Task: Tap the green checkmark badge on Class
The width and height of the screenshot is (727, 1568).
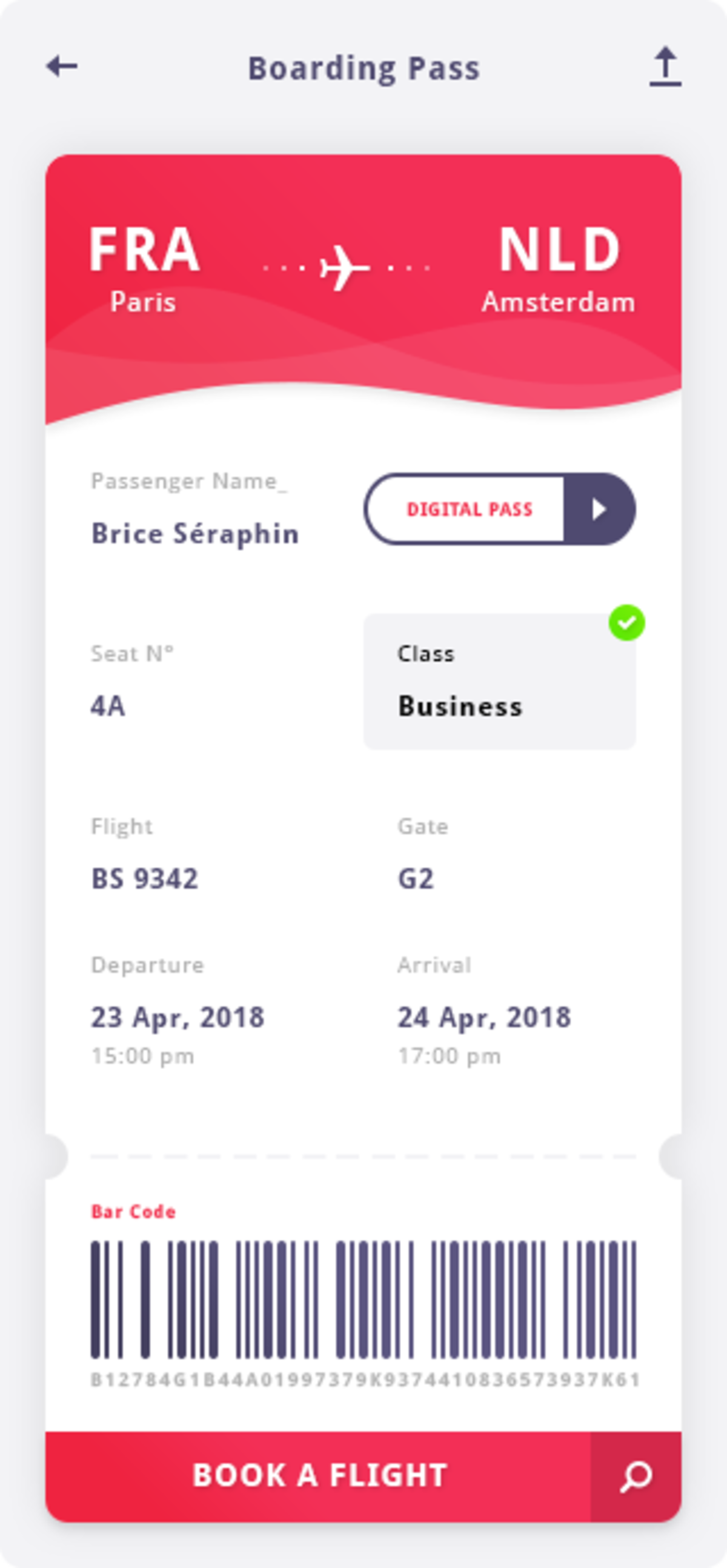Action: pos(626,623)
